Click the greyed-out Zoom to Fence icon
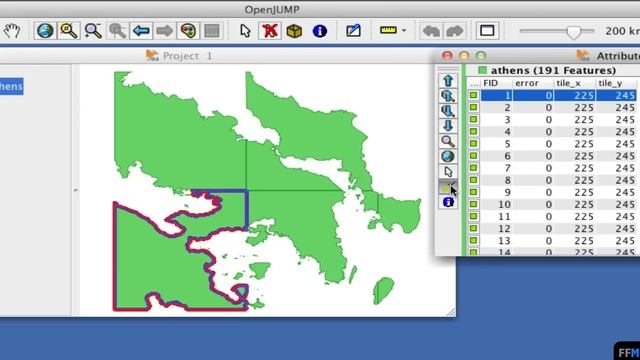Viewport: 640px width, 360px height. (117, 31)
